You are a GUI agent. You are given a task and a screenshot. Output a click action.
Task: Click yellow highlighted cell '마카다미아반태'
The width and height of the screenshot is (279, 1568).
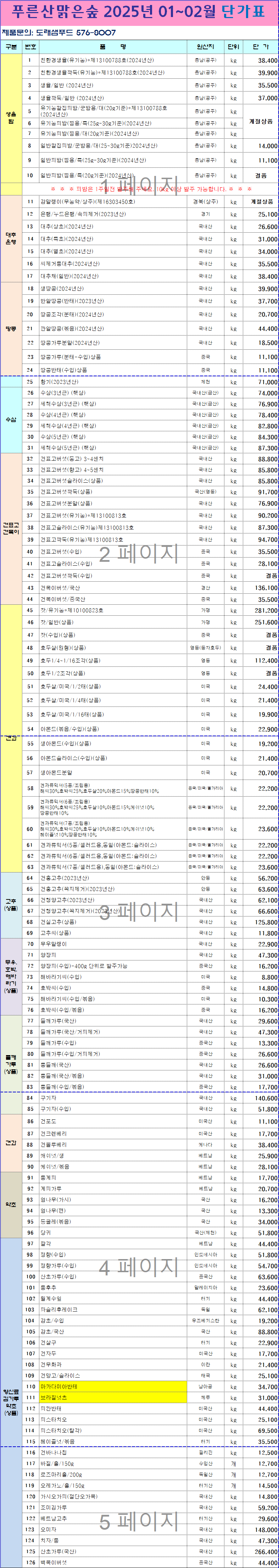112,1387
